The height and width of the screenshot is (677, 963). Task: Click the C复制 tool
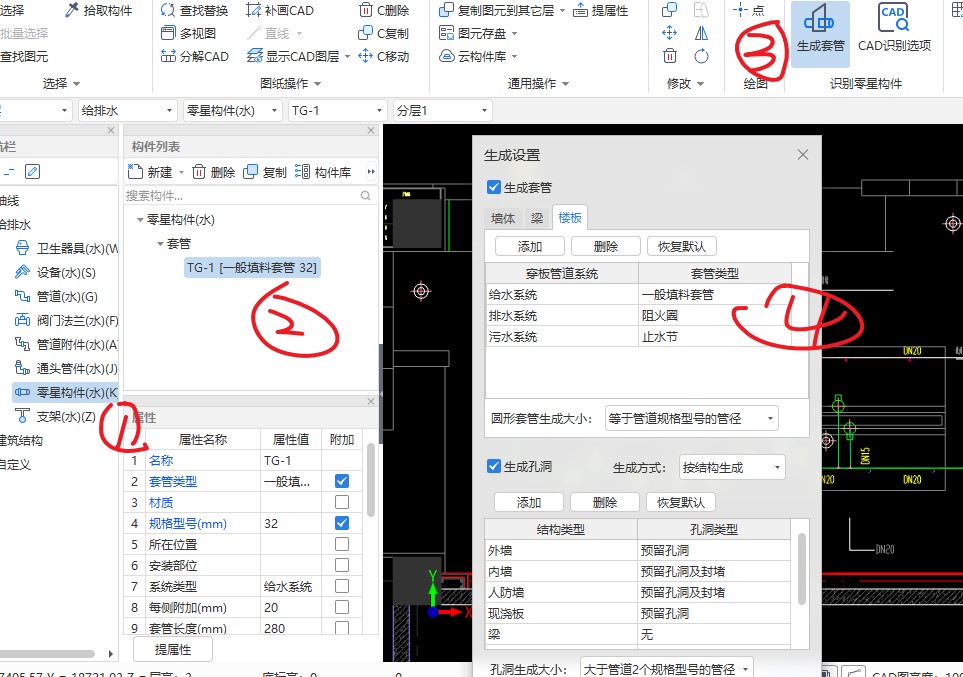[384, 33]
